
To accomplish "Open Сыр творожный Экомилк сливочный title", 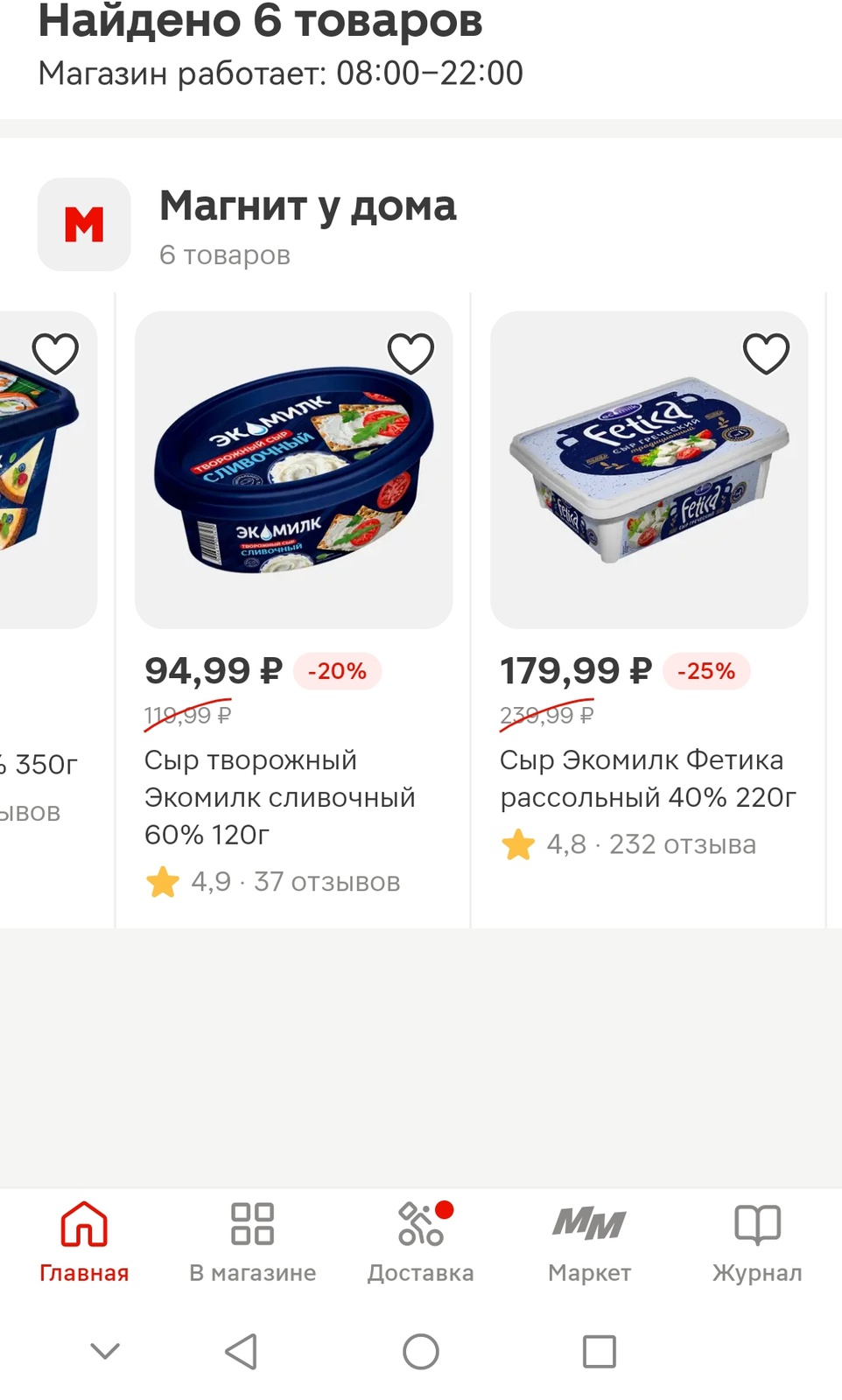I will point(280,797).
